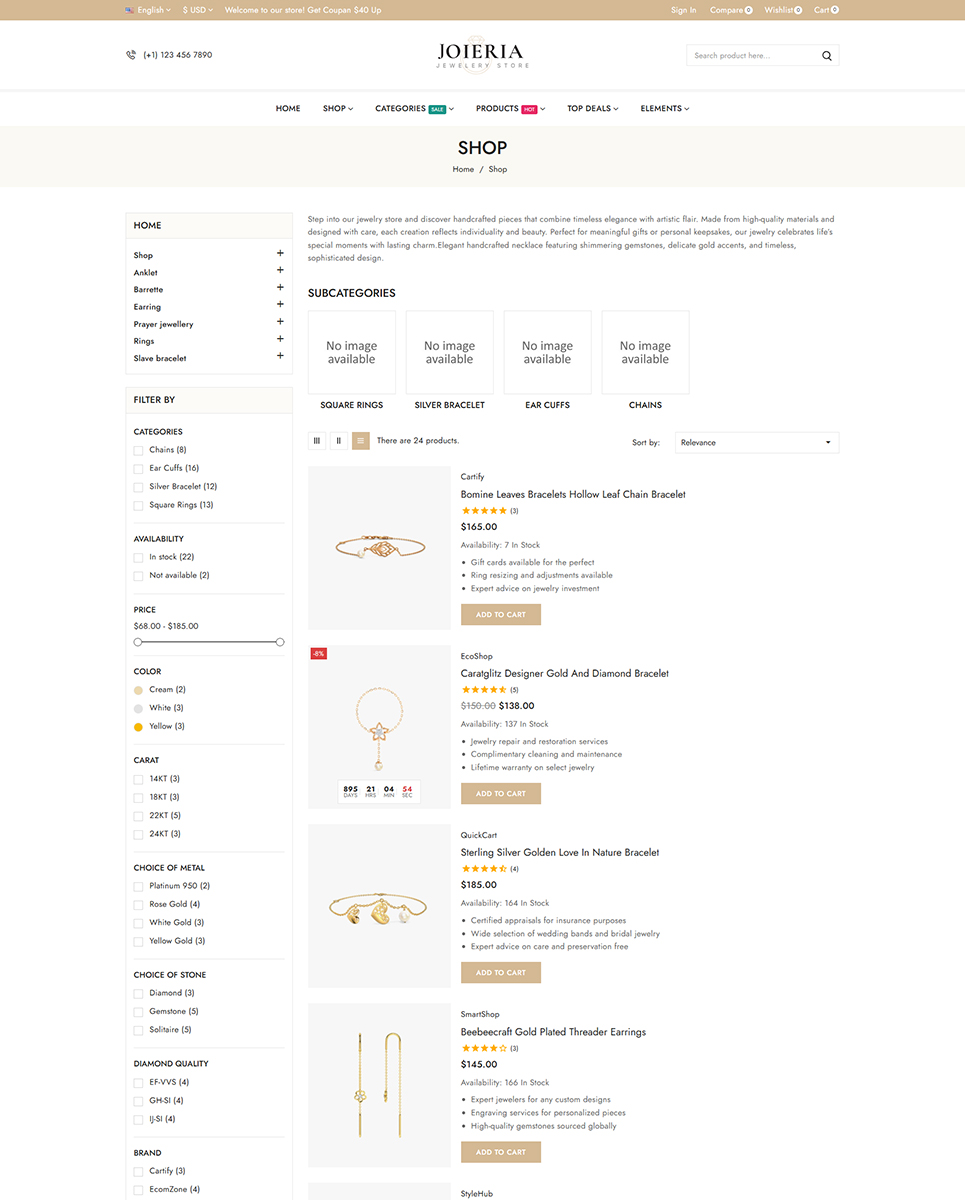Expand the Rings category plus icon
The image size is (965, 1200).
coord(280,339)
